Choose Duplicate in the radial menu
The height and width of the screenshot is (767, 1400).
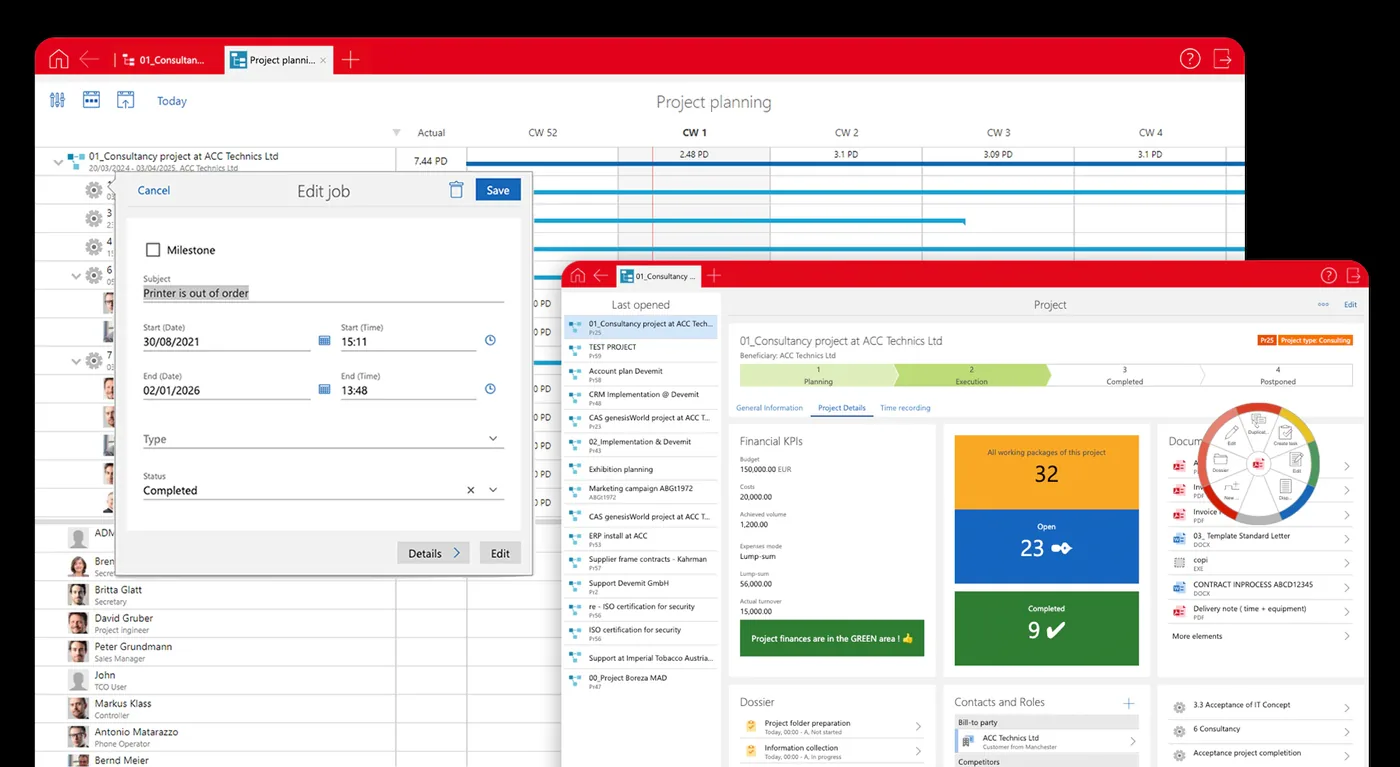[1258, 424]
